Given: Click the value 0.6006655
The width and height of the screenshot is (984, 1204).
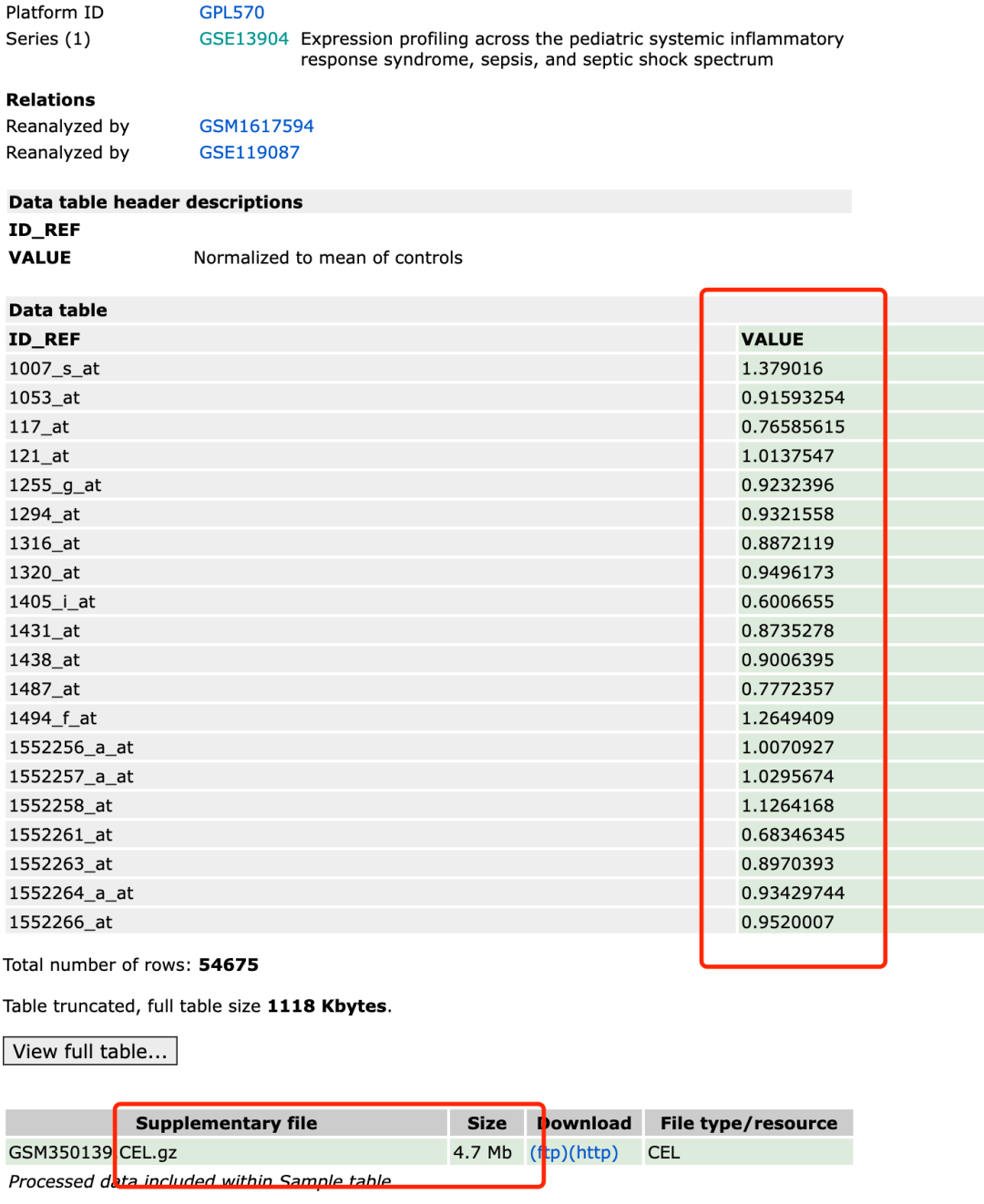Looking at the screenshot, I should [x=788, y=602].
